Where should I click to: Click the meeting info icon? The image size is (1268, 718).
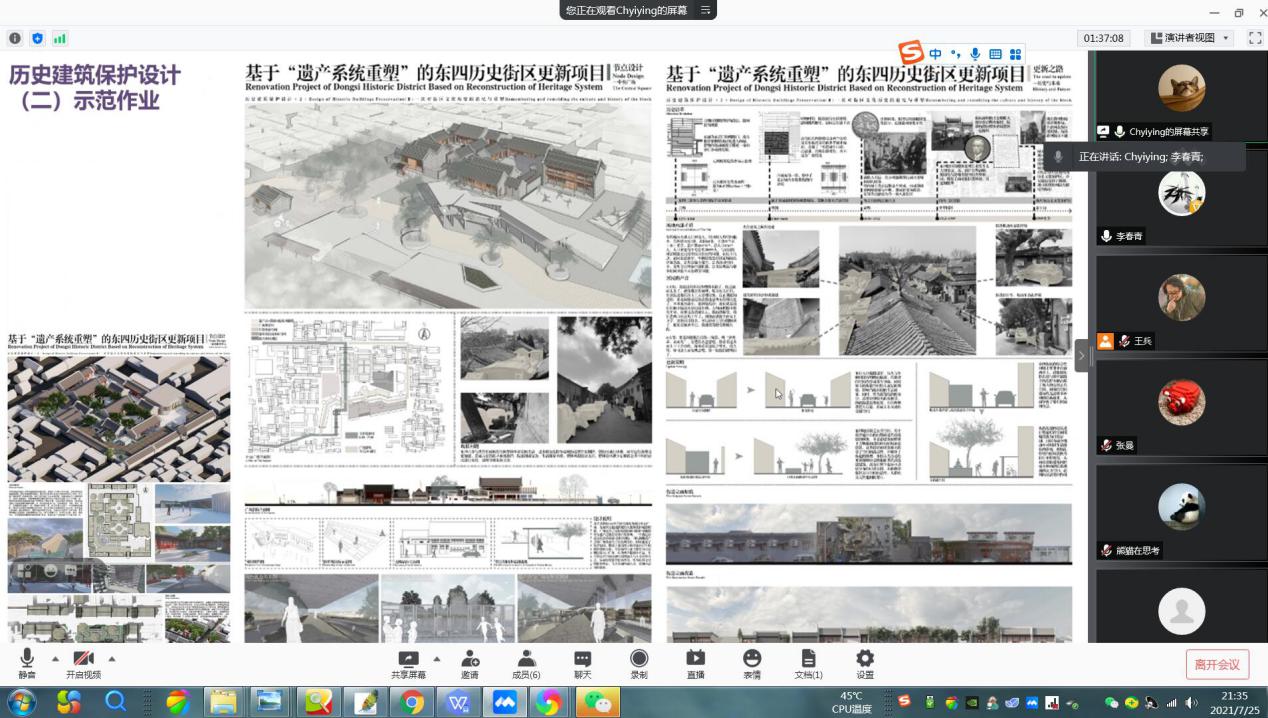(15, 38)
